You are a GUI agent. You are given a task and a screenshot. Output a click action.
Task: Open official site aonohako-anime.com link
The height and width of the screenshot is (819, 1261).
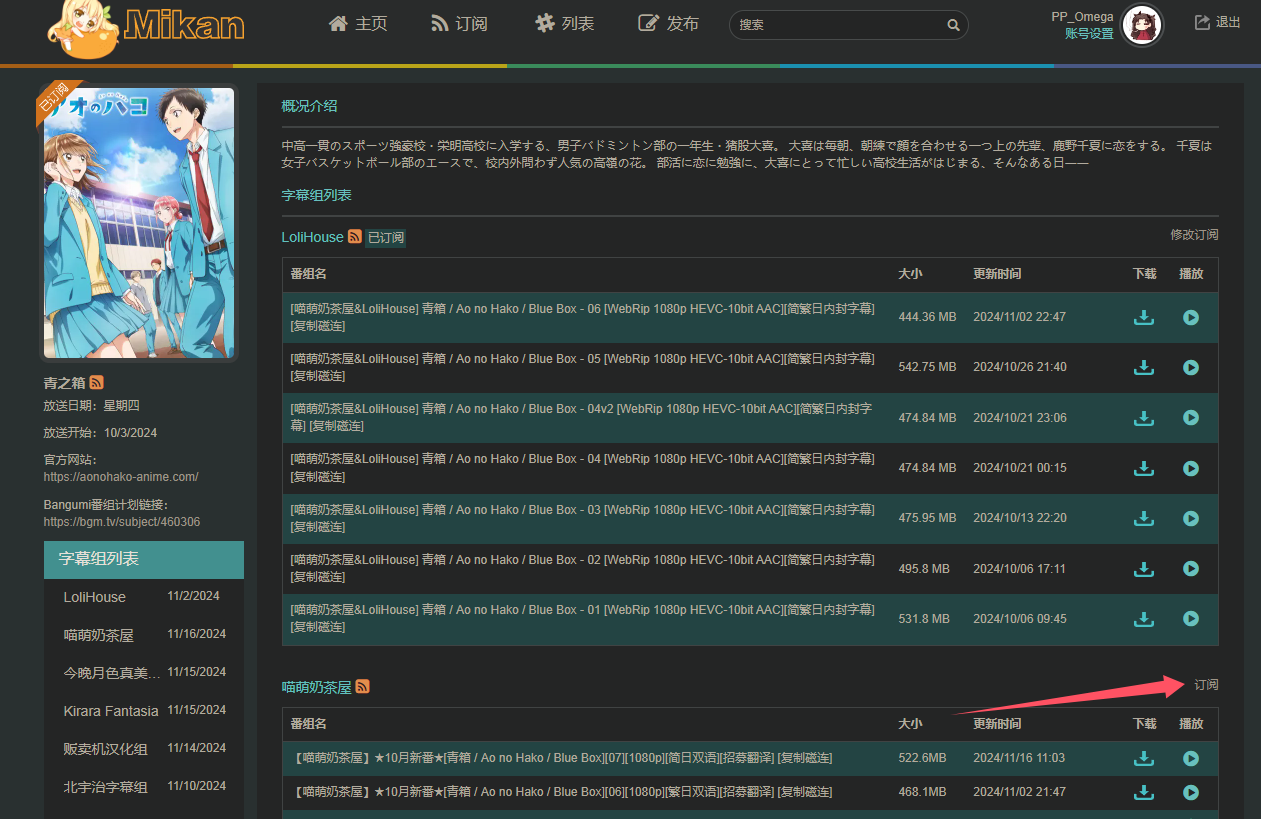pos(121,477)
